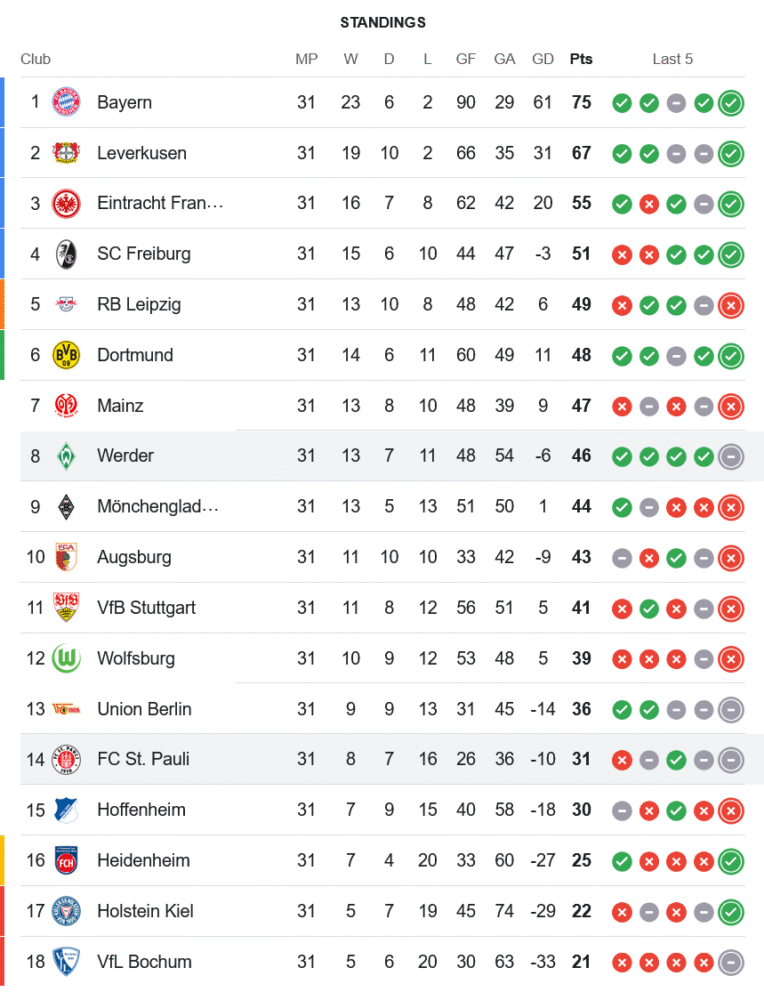Click RB Leipzig's latest loss indicator
The height and width of the screenshot is (1000, 764).
coord(731,304)
